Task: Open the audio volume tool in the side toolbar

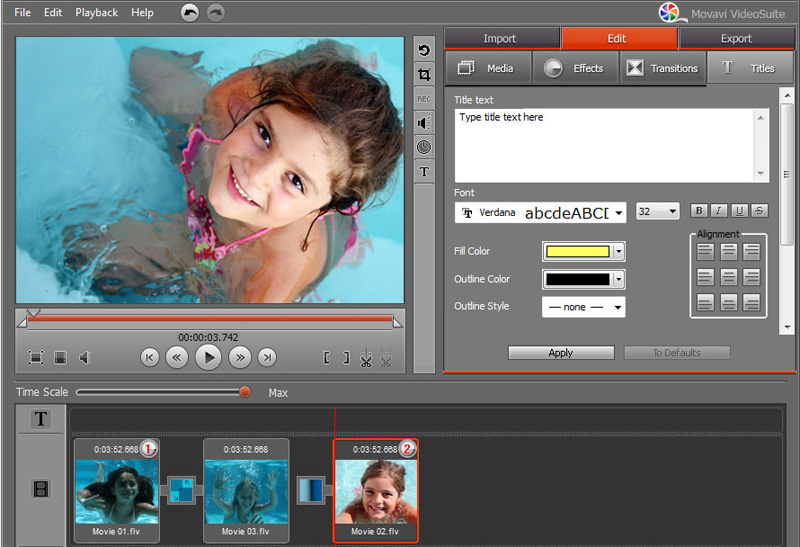Action: coord(424,123)
